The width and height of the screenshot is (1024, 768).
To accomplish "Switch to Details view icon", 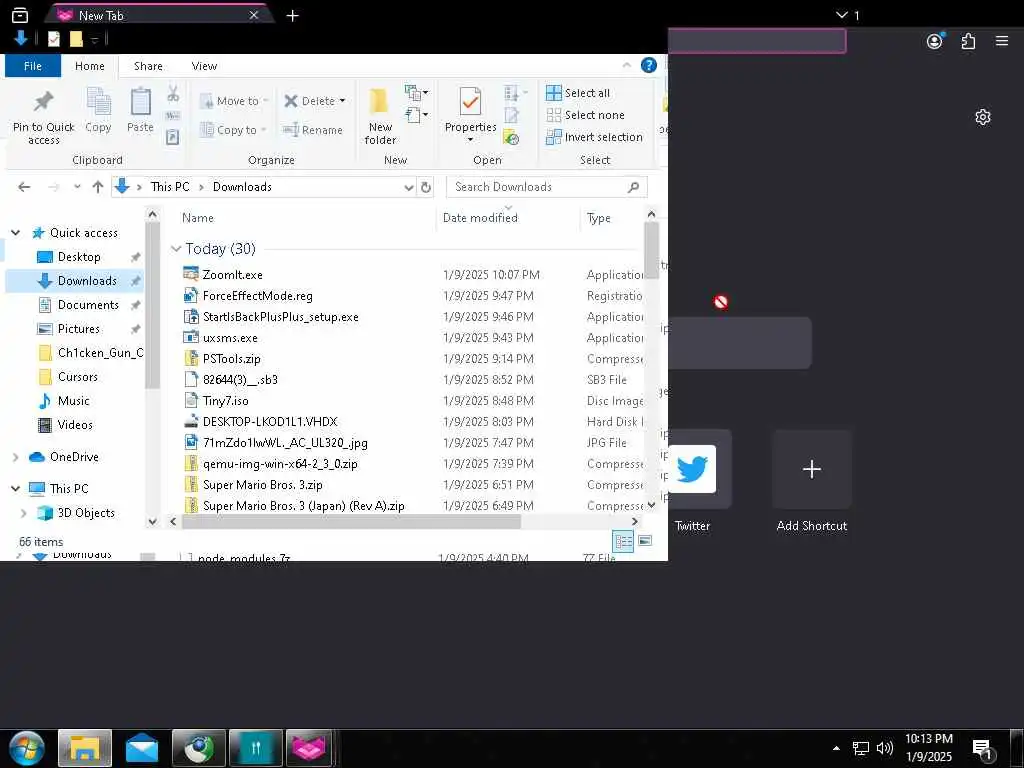I will coord(623,541).
